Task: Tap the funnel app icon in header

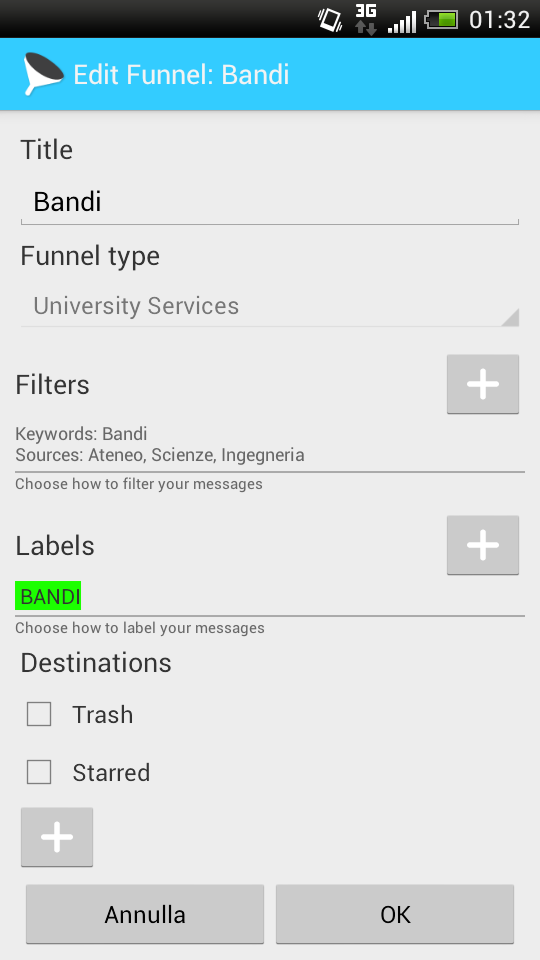Action: 43,74
